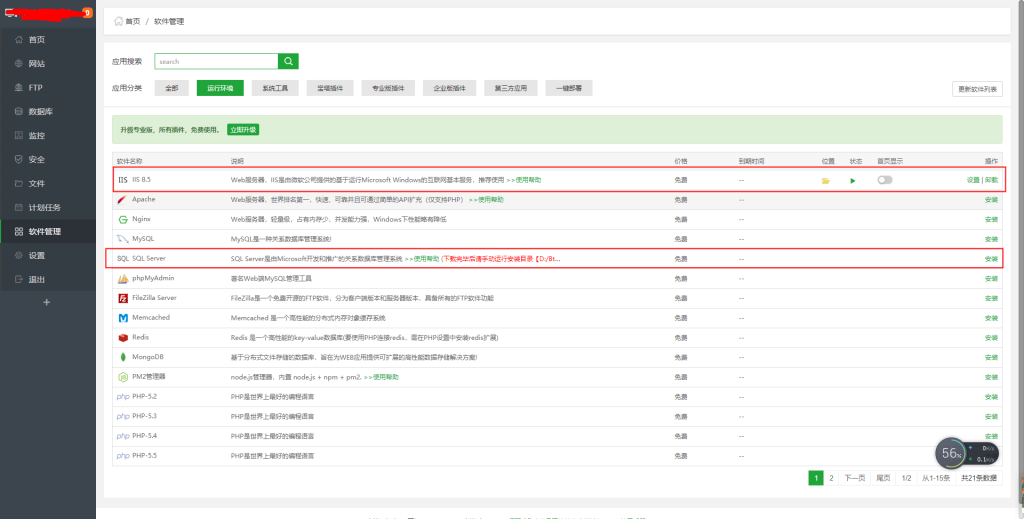Click the Apache feather icon

122,199
